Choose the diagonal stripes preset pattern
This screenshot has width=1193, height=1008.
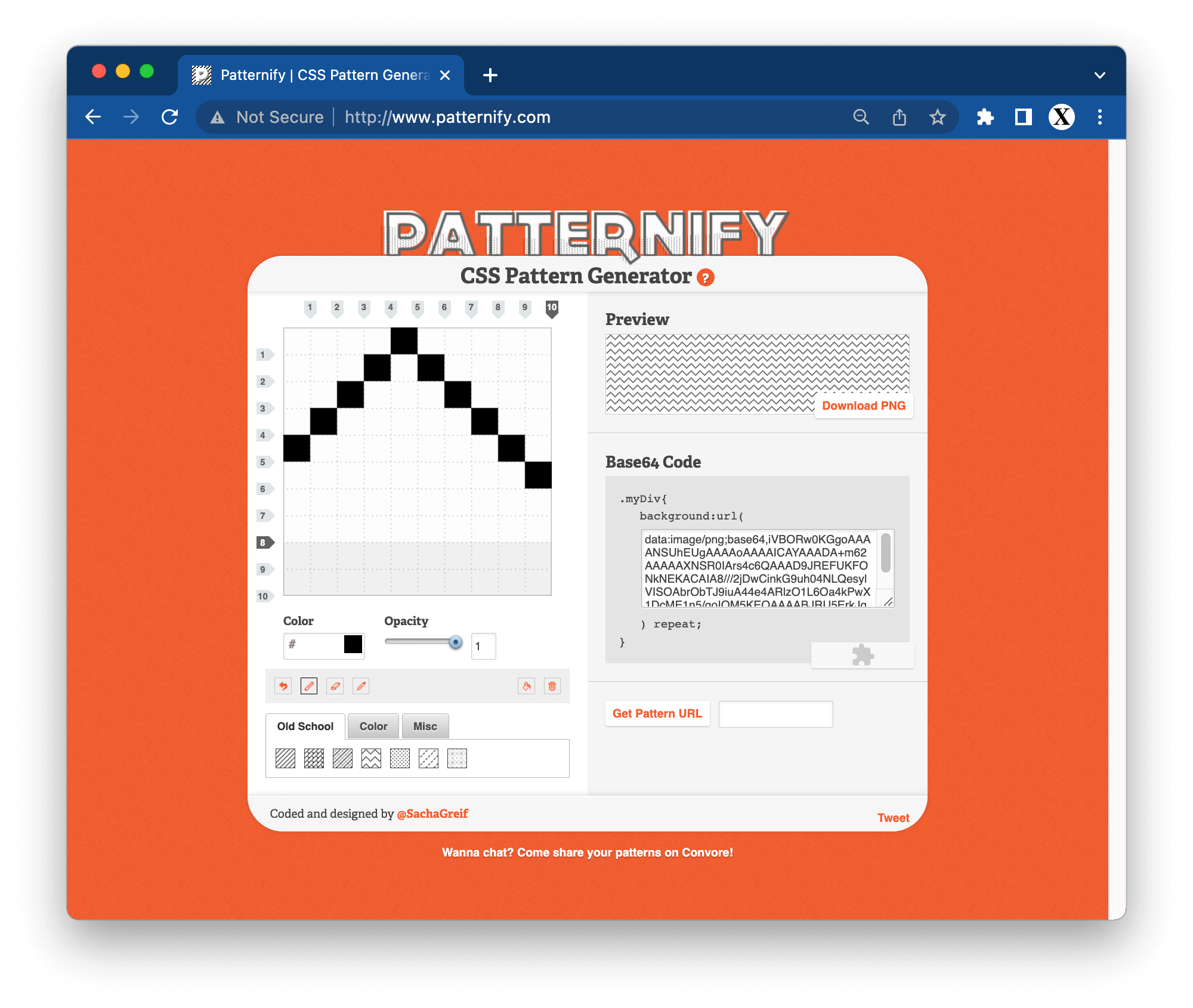coord(285,758)
